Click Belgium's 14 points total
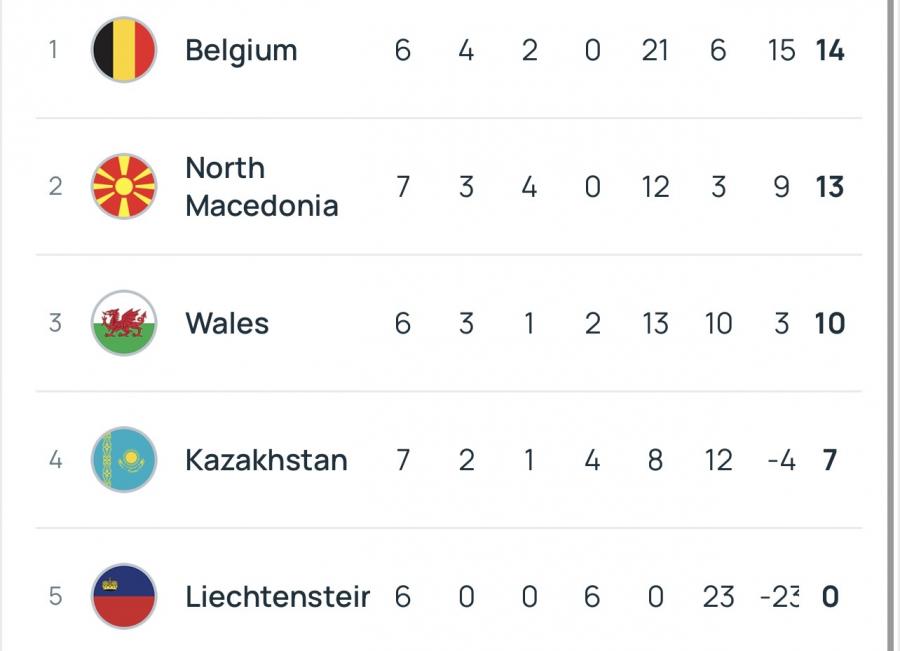The width and height of the screenshot is (900, 651). point(830,50)
